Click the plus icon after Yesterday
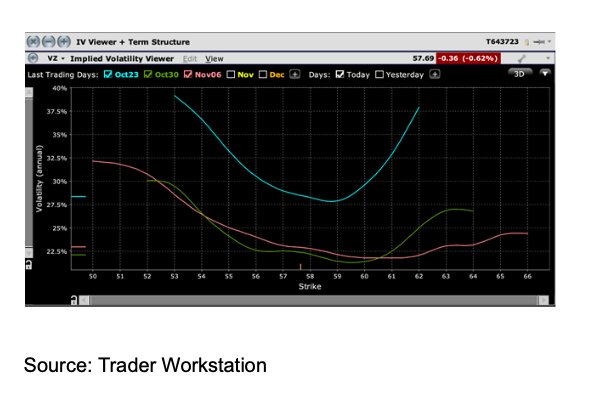Viewport: 607px width, 397px height. (x=435, y=74)
